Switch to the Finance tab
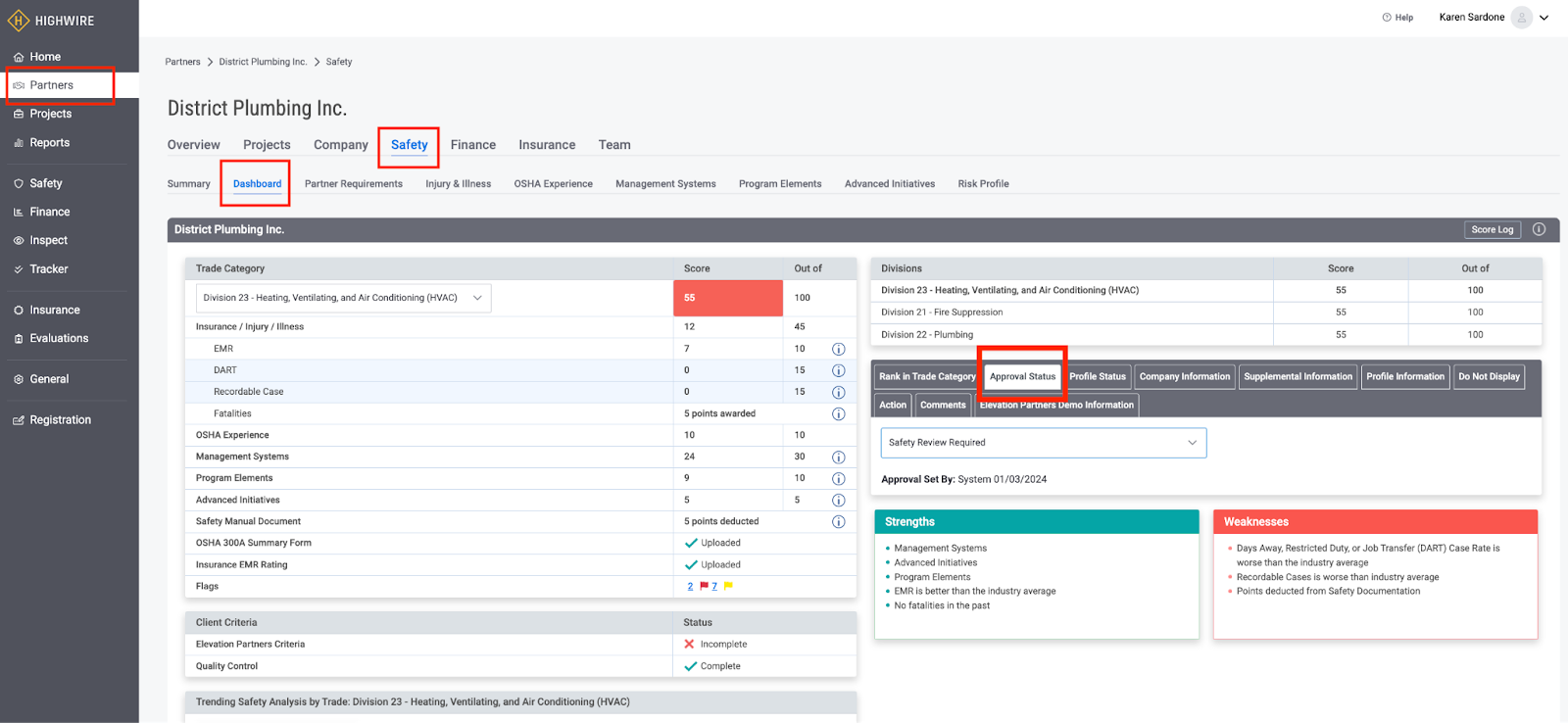The image size is (1568, 723). (472, 145)
